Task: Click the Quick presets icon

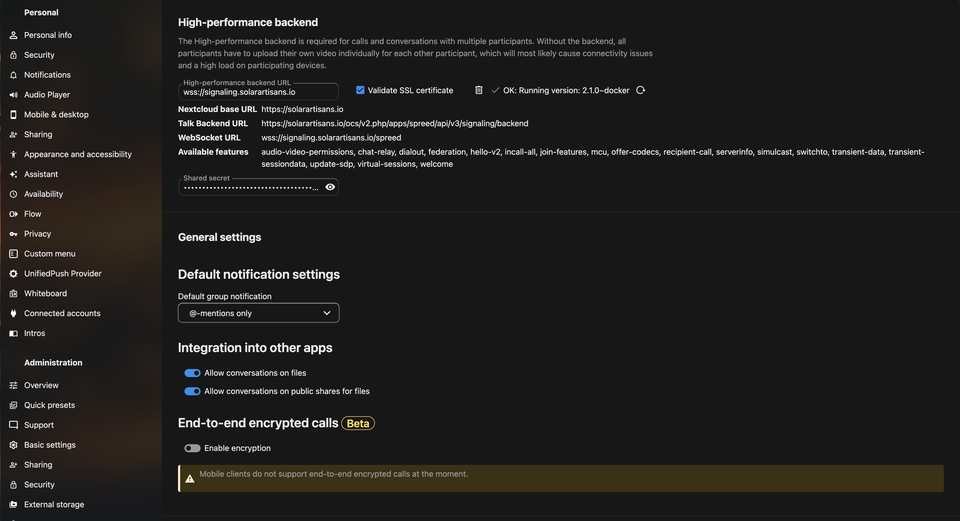Action: point(13,405)
